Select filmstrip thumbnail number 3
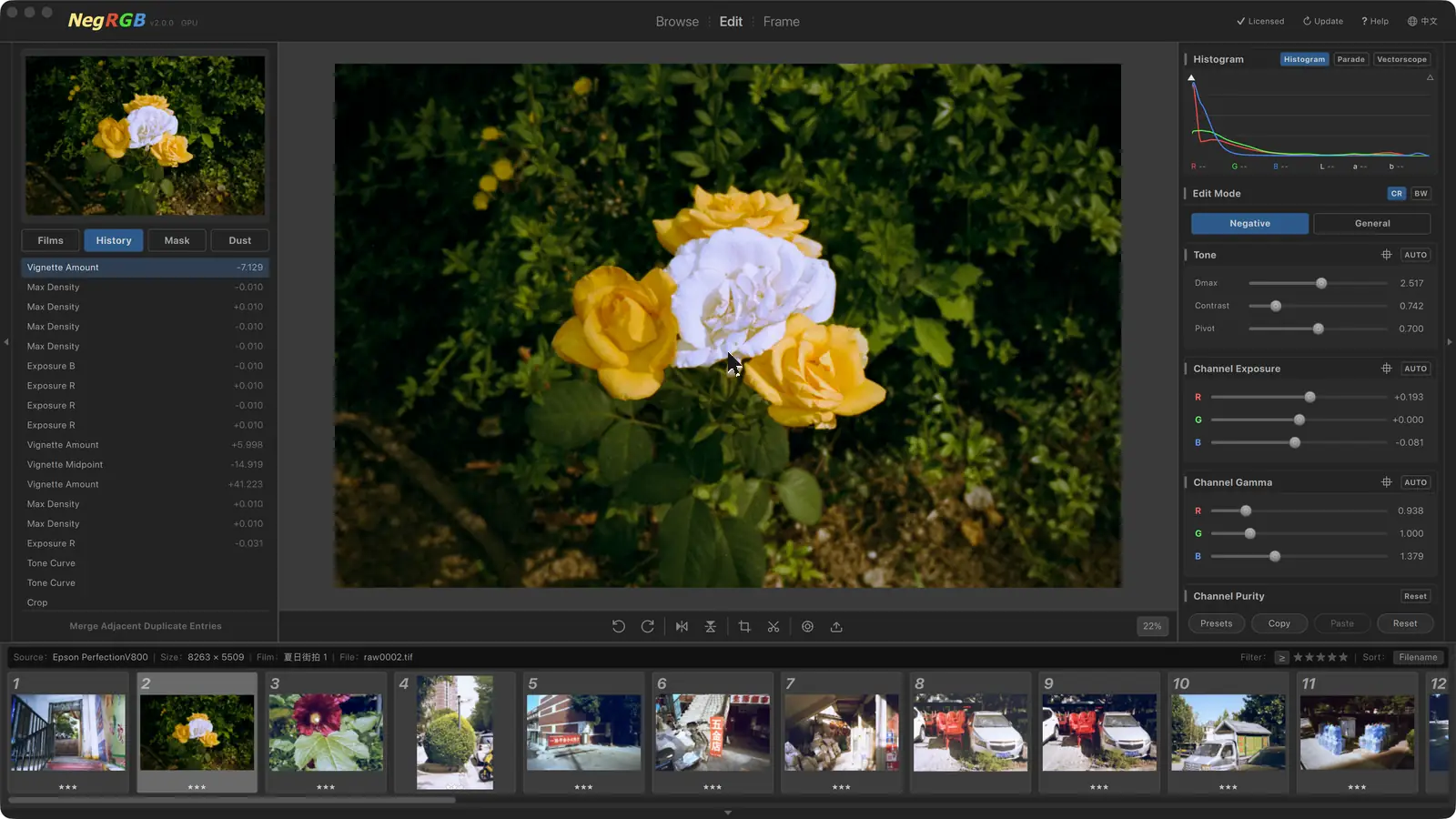 pyautogui.click(x=326, y=733)
